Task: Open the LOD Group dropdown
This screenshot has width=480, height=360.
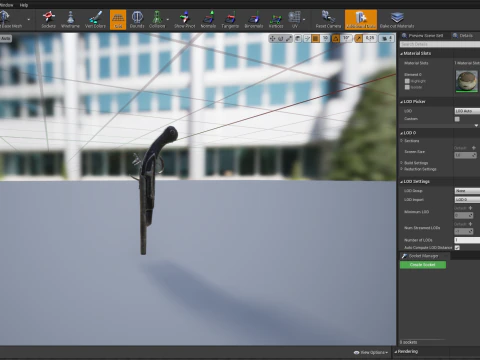Action: (467, 191)
